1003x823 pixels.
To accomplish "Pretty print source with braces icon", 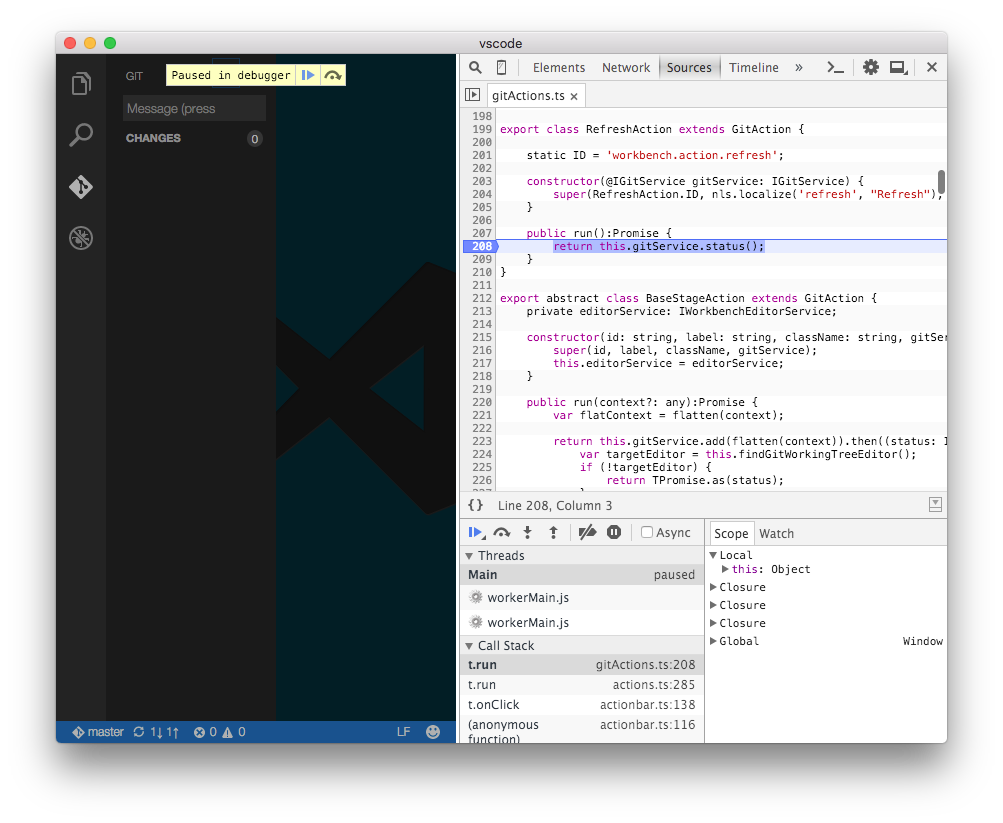I will coord(476,505).
